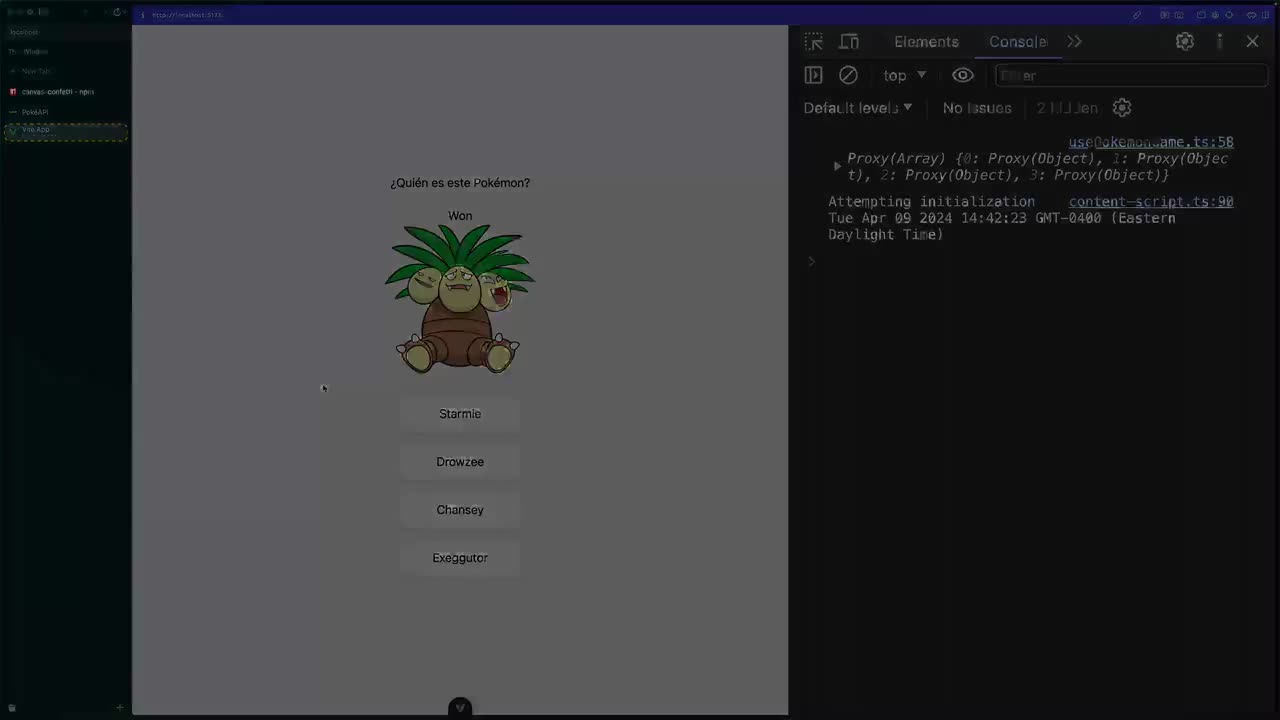Click the "Won" status text
Screen dimensions: 1280x720
point(460,216)
